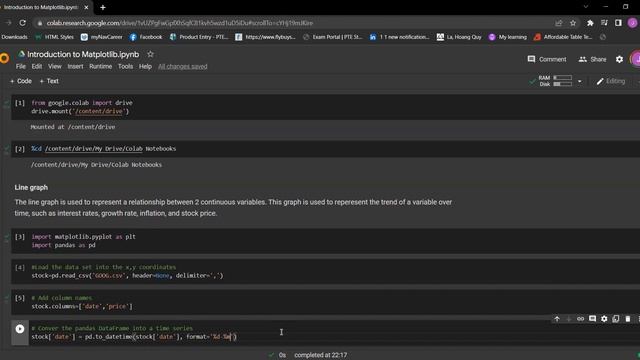
Task: Open the cell editor settings gear
Action: (x=604, y=319)
